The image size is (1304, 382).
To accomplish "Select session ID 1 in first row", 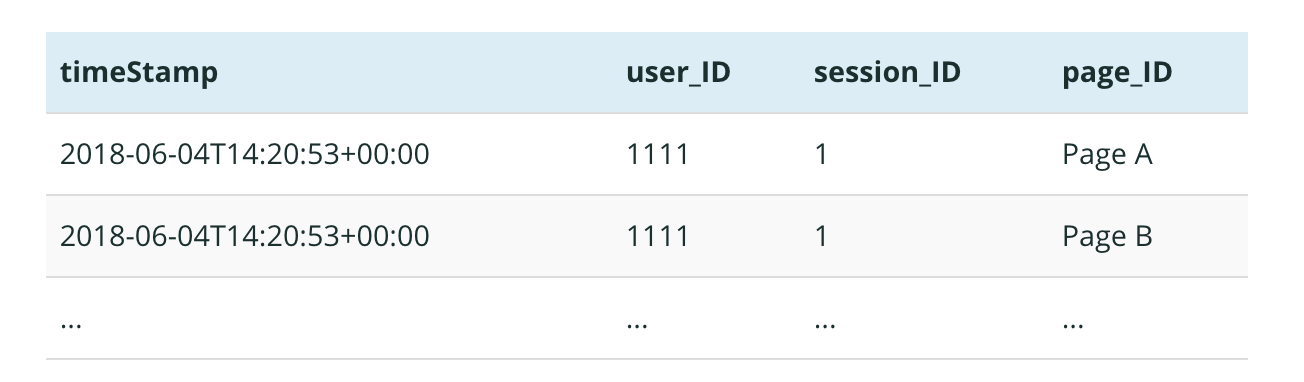I will pyautogui.click(x=822, y=154).
